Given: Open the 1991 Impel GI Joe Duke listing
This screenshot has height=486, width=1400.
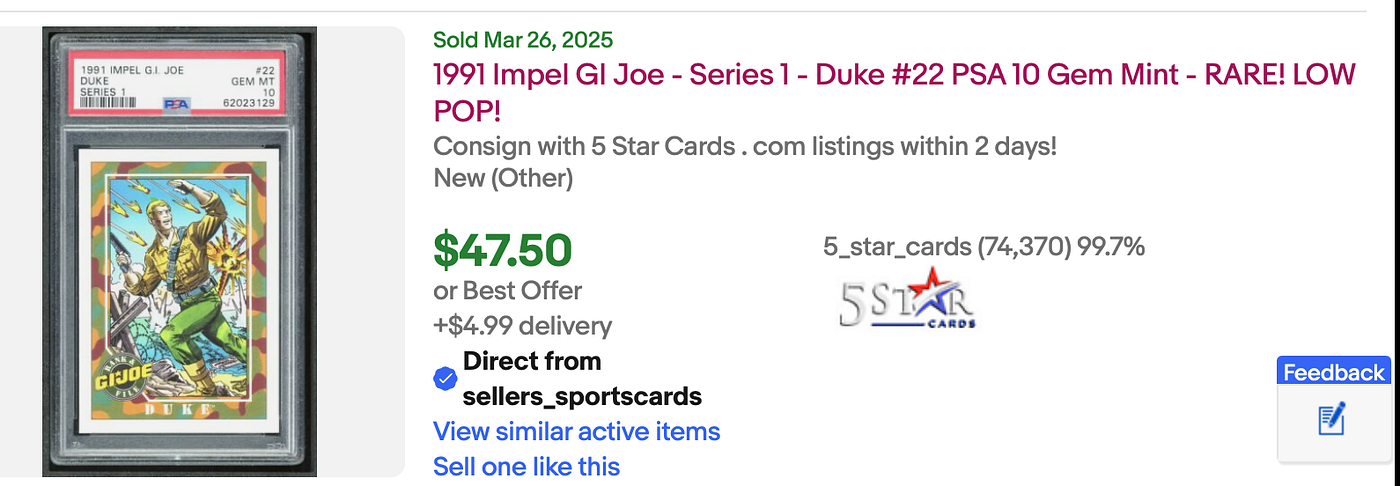Looking at the screenshot, I should point(894,92).
